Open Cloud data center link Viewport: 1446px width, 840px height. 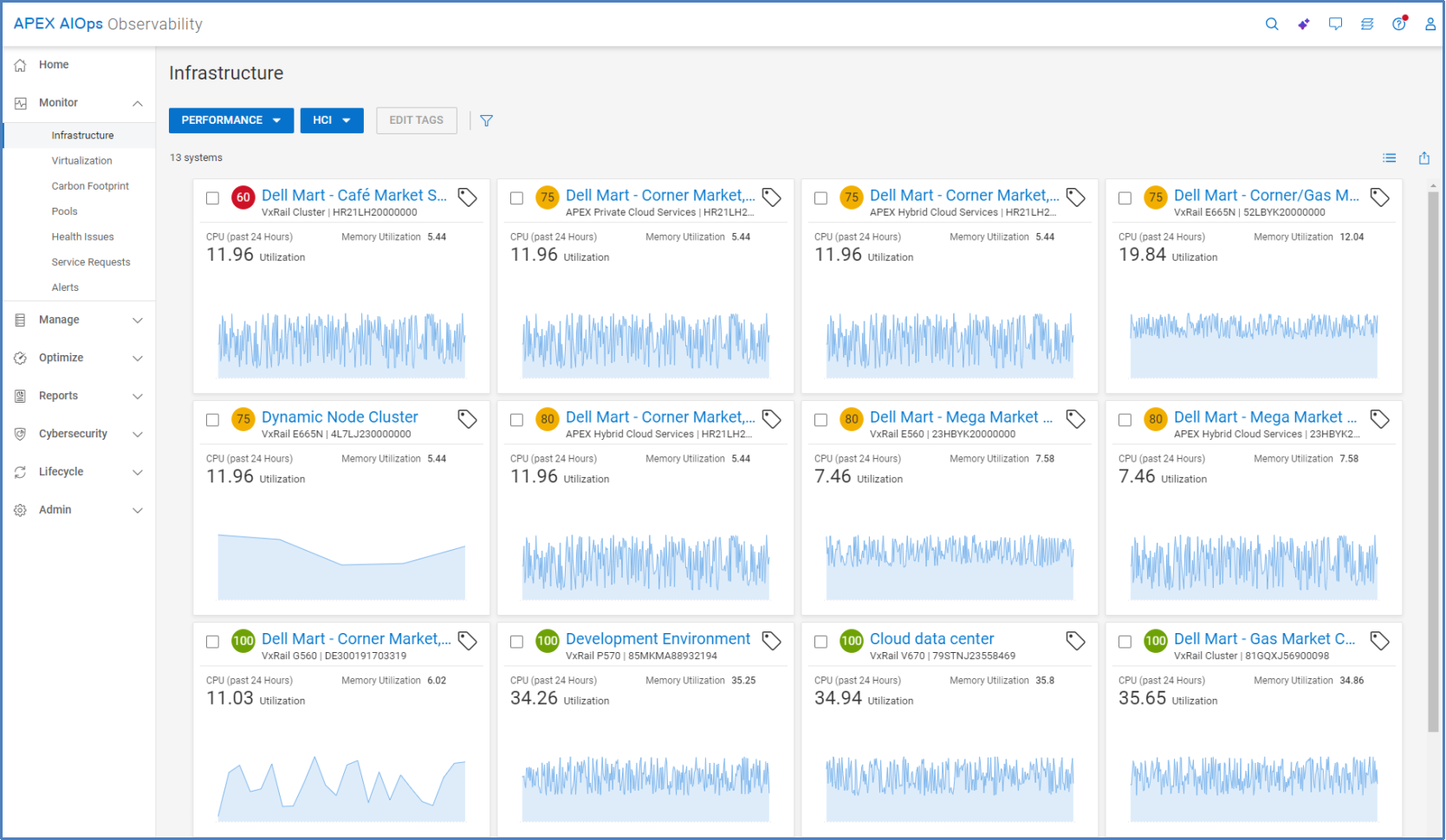coord(931,639)
